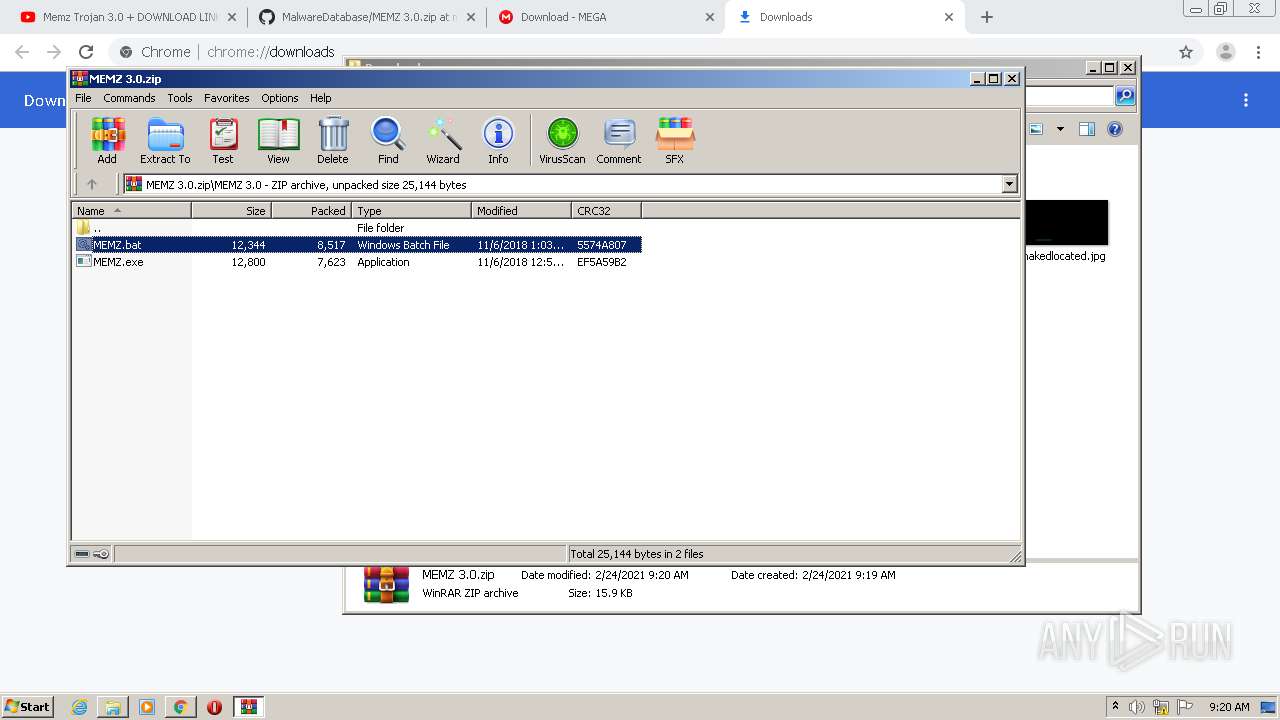Open the View toolbar button
The height and width of the screenshot is (720, 1280).
coord(278,140)
